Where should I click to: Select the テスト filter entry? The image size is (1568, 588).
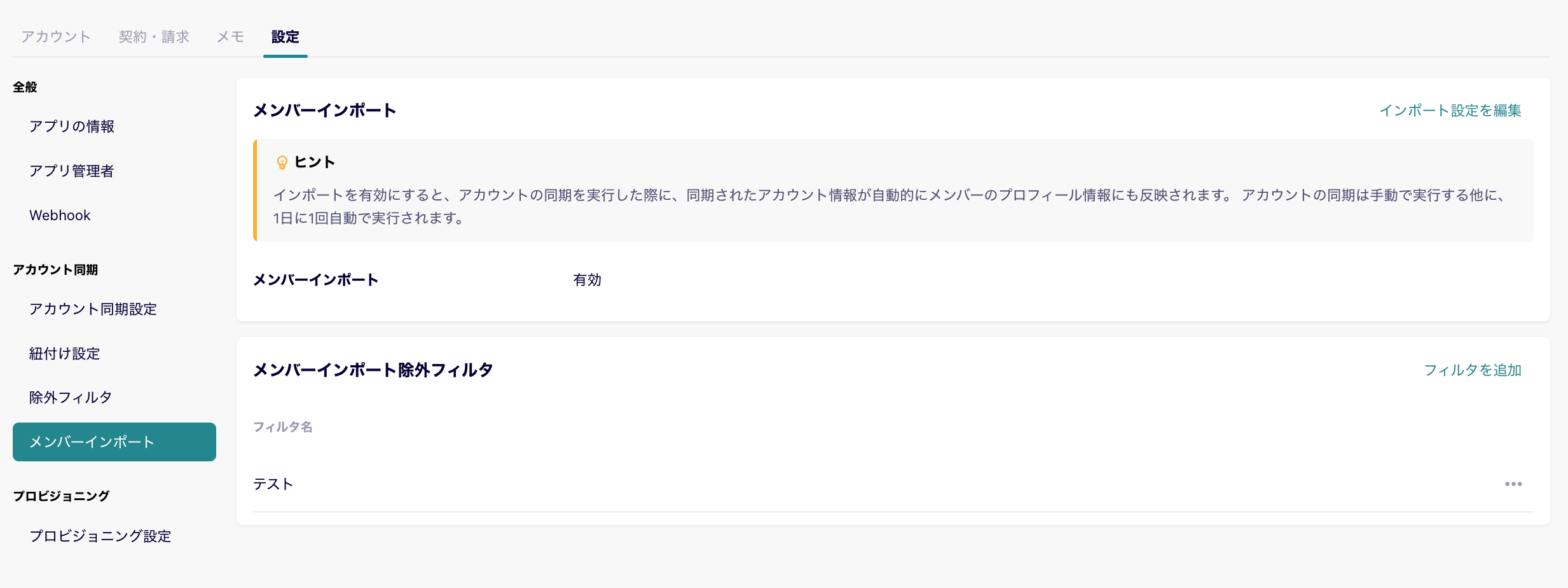click(x=273, y=484)
